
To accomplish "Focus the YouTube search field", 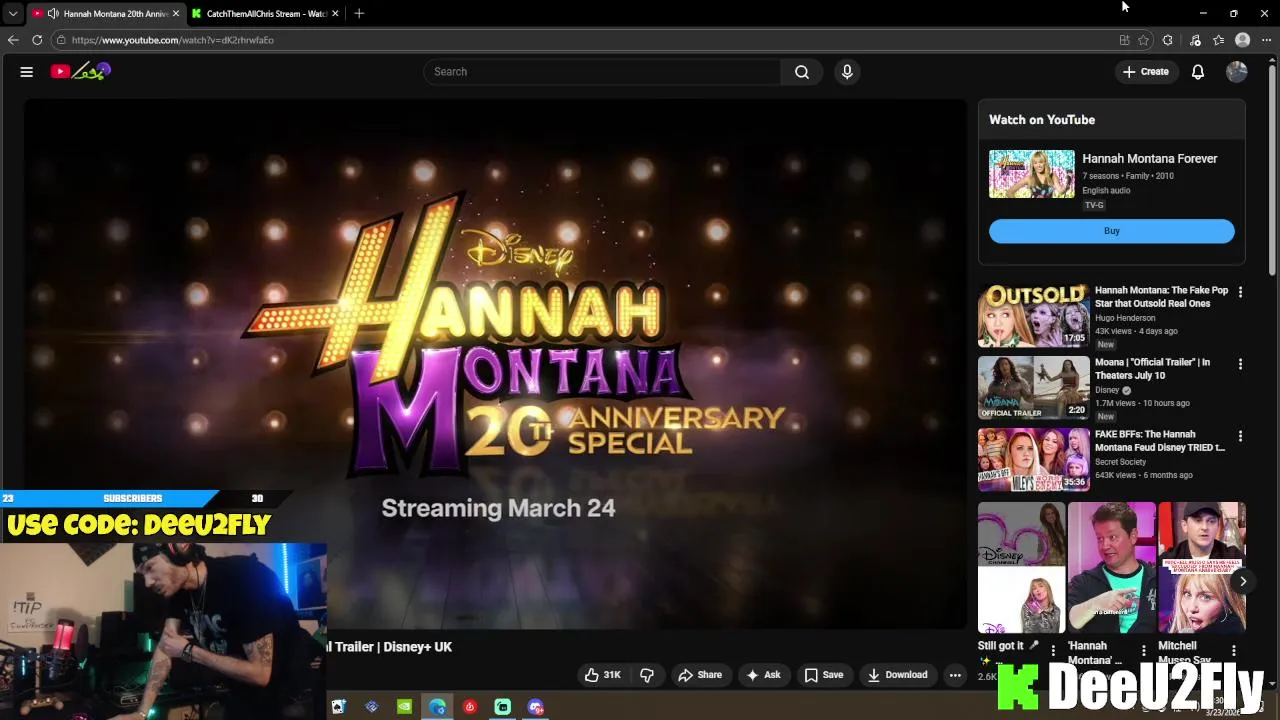I will [603, 72].
